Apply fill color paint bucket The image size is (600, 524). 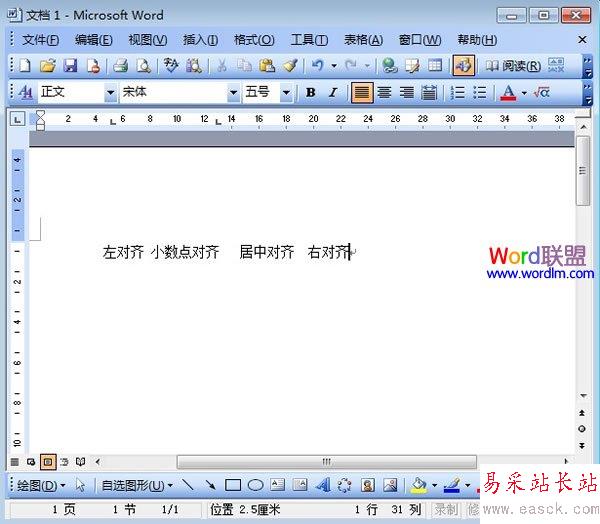point(419,485)
